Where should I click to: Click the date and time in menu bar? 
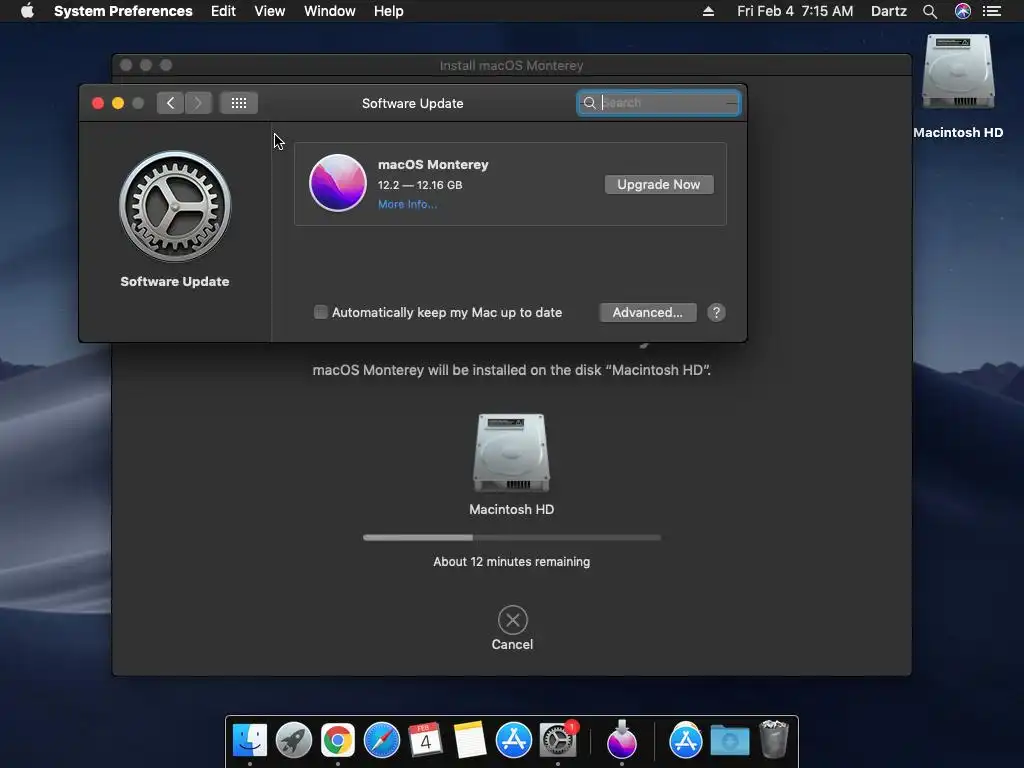(x=795, y=11)
